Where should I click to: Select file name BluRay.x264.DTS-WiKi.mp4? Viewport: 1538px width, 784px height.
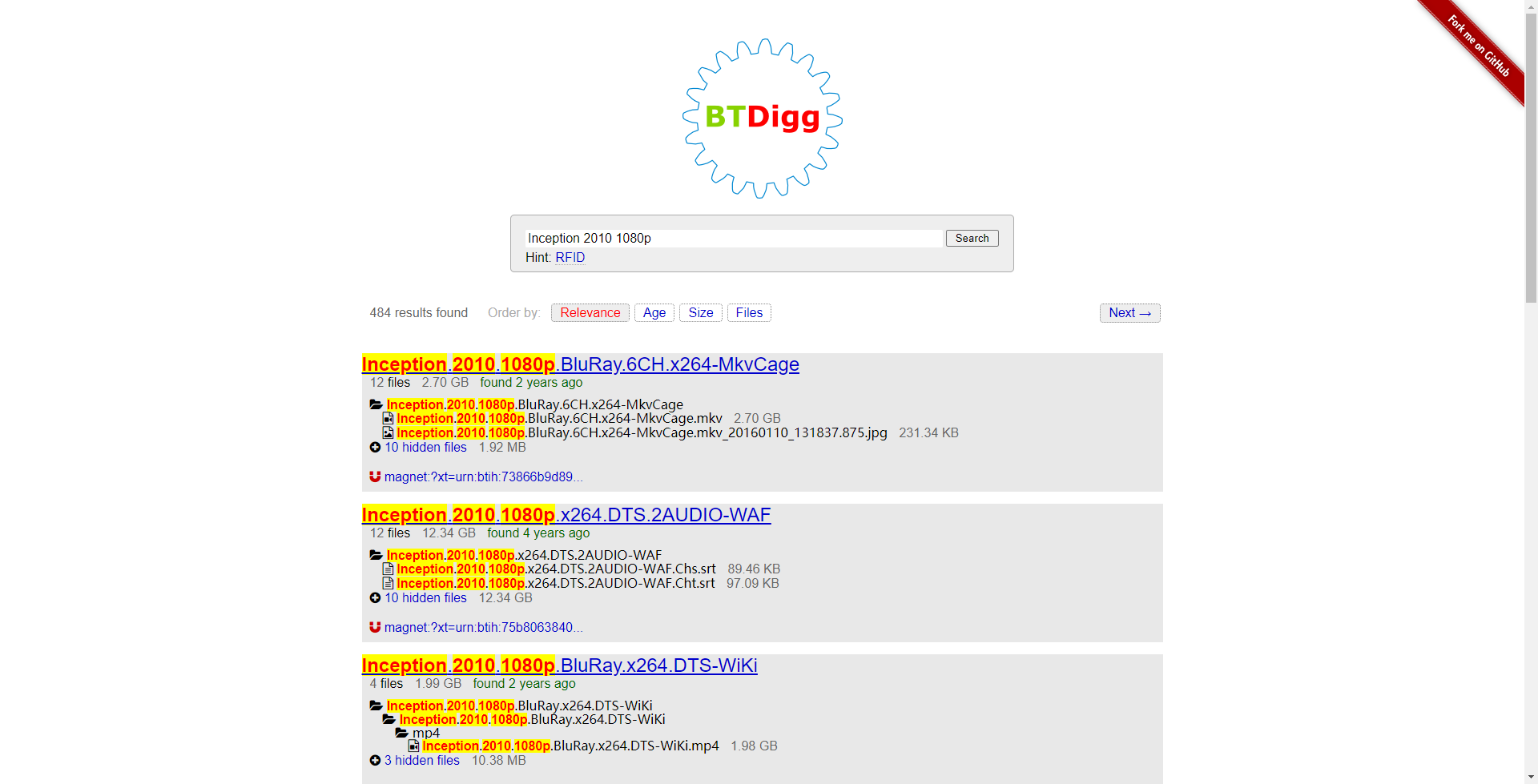[x=571, y=746]
